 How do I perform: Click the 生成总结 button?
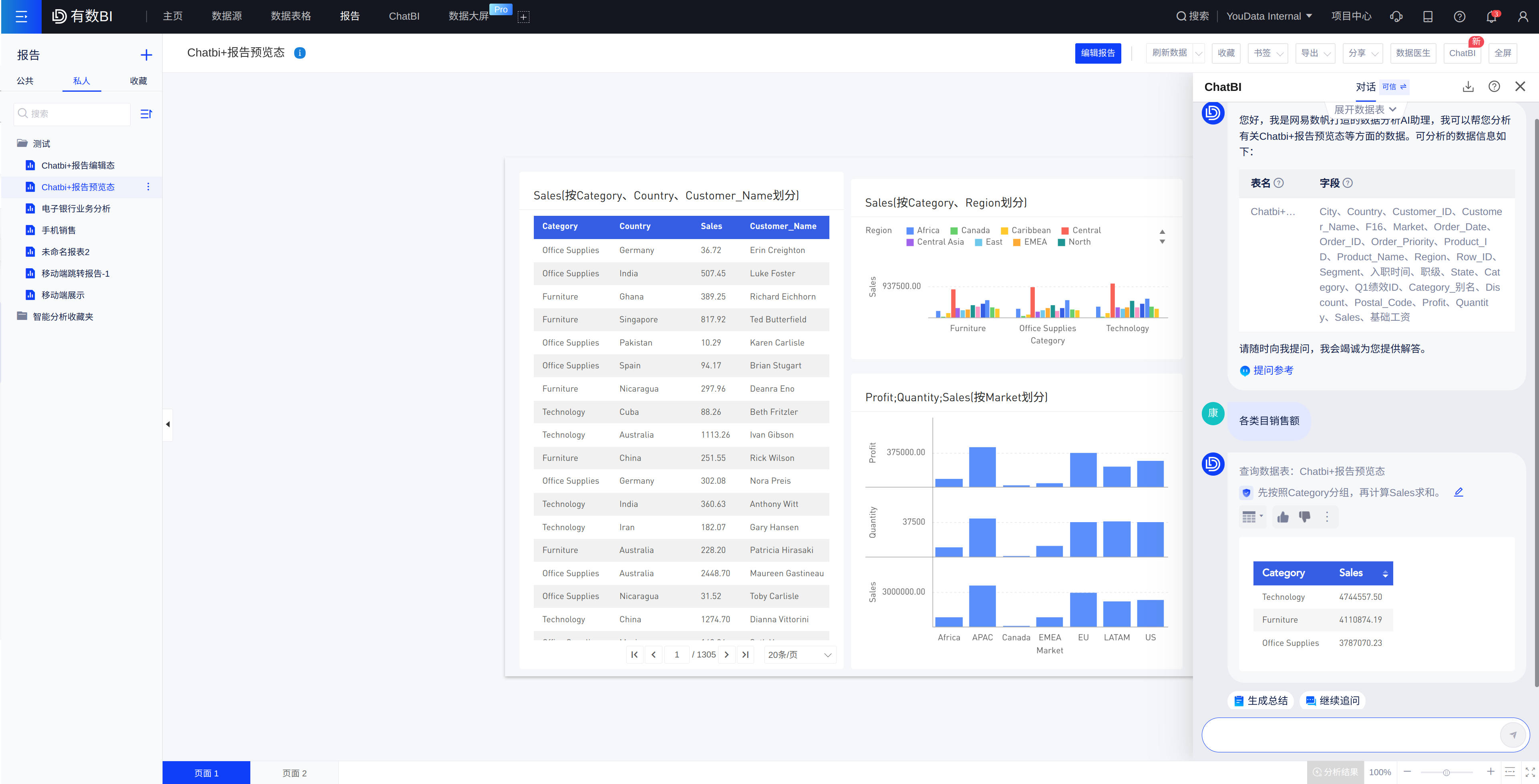pos(1261,700)
